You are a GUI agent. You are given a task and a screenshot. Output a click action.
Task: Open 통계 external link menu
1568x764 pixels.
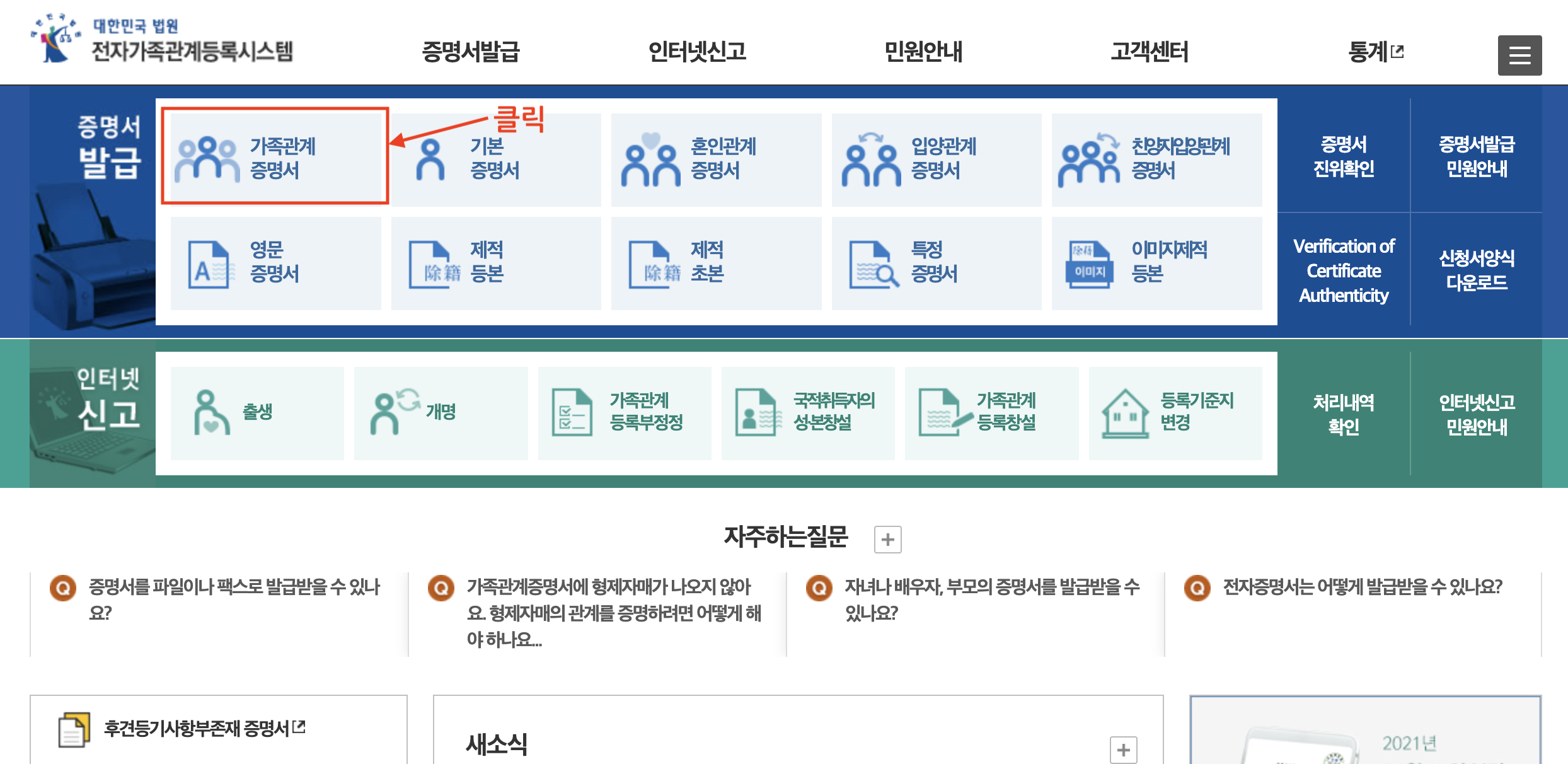(x=1376, y=52)
